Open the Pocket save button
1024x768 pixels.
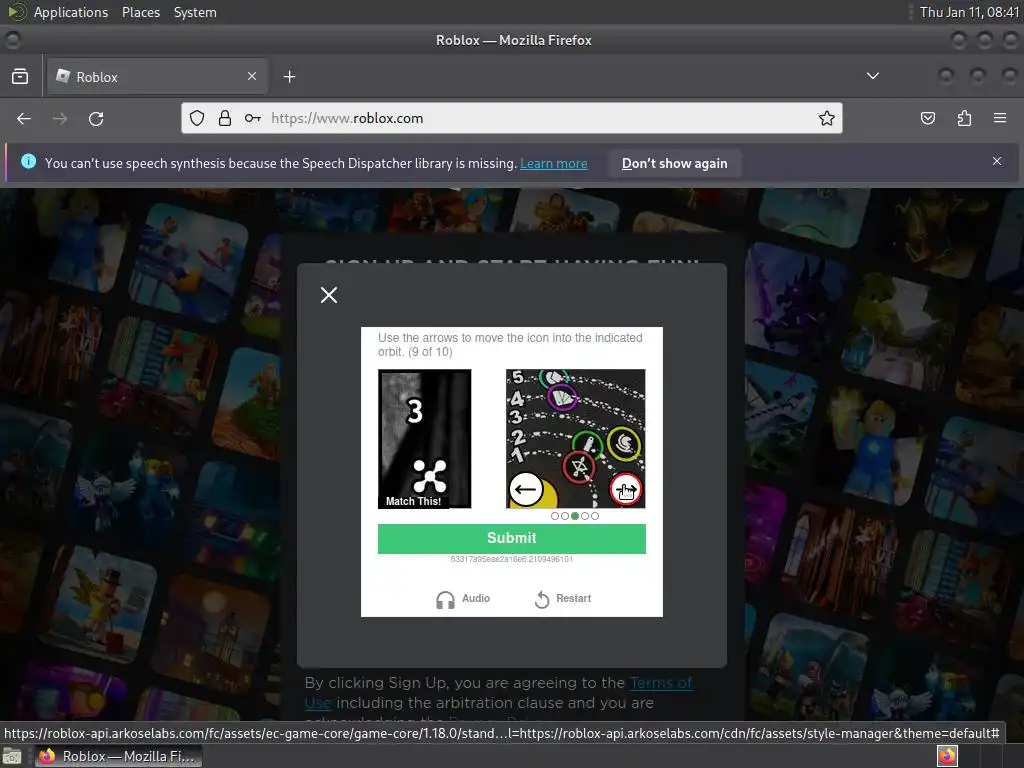[928, 118]
